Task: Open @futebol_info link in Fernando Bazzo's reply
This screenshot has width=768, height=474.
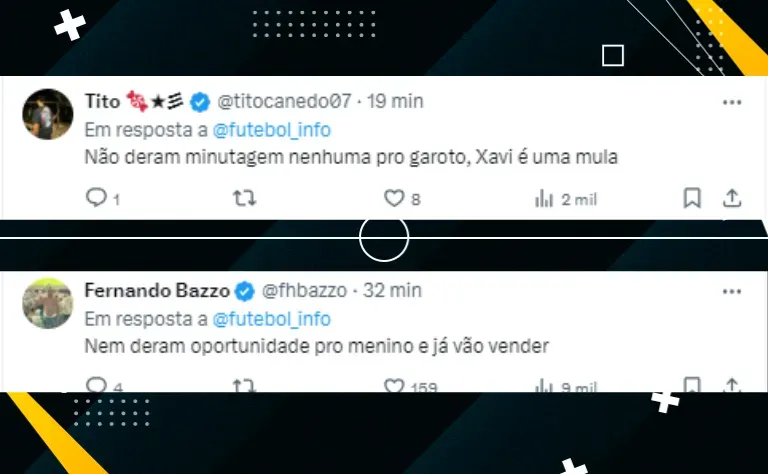Action: tap(272, 319)
